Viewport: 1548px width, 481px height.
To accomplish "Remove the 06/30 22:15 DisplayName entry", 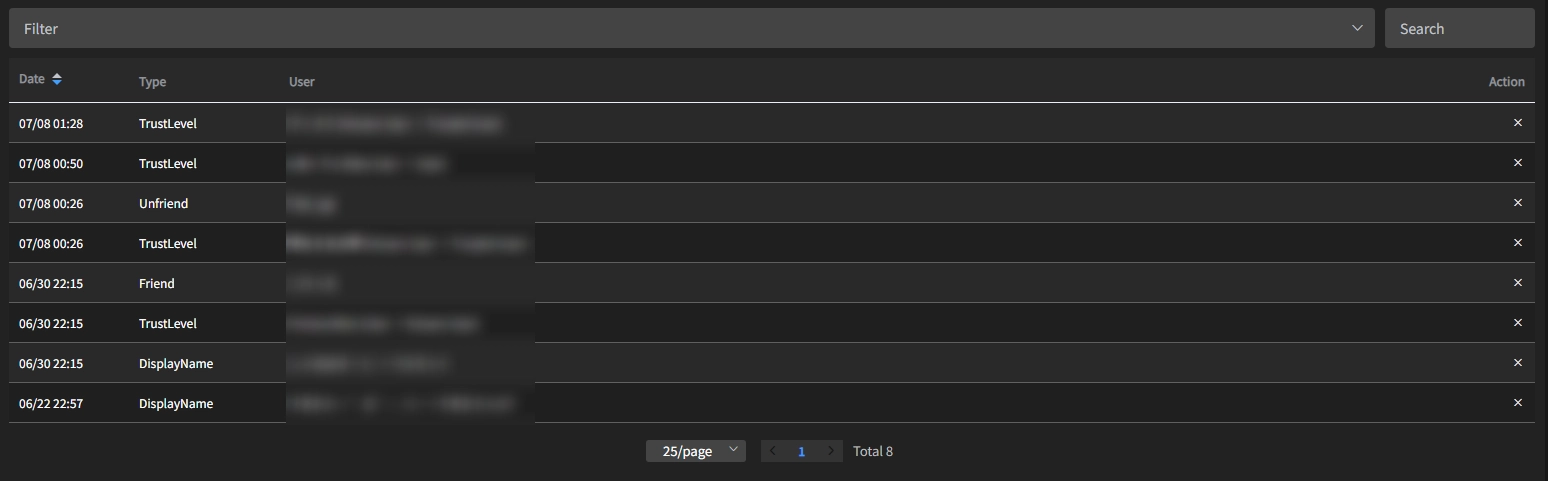I will pyautogui.click(x=1517, y=363).
